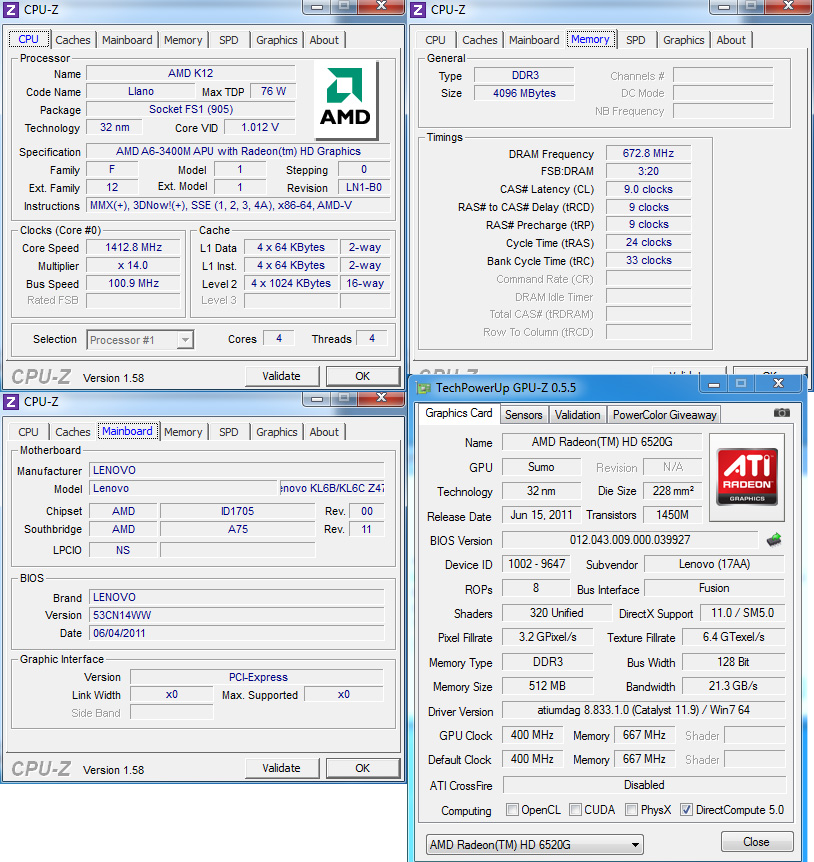
Task: Toggle the DirectCompute 5.0 checkbox
Action: coord(686,809)
